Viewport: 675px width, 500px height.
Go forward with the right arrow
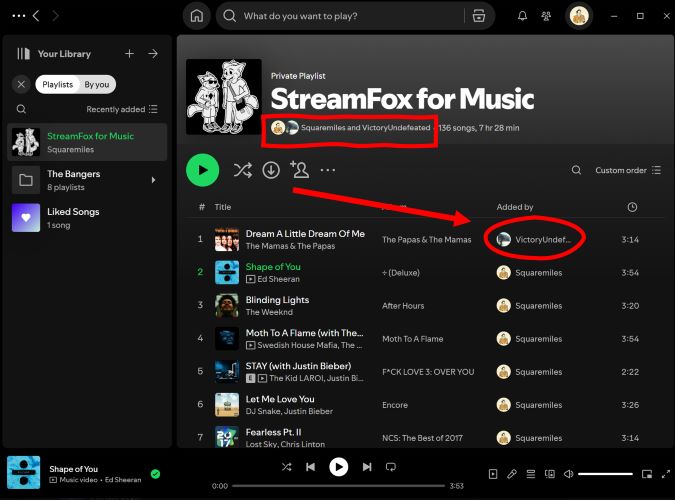pos(55,16)
